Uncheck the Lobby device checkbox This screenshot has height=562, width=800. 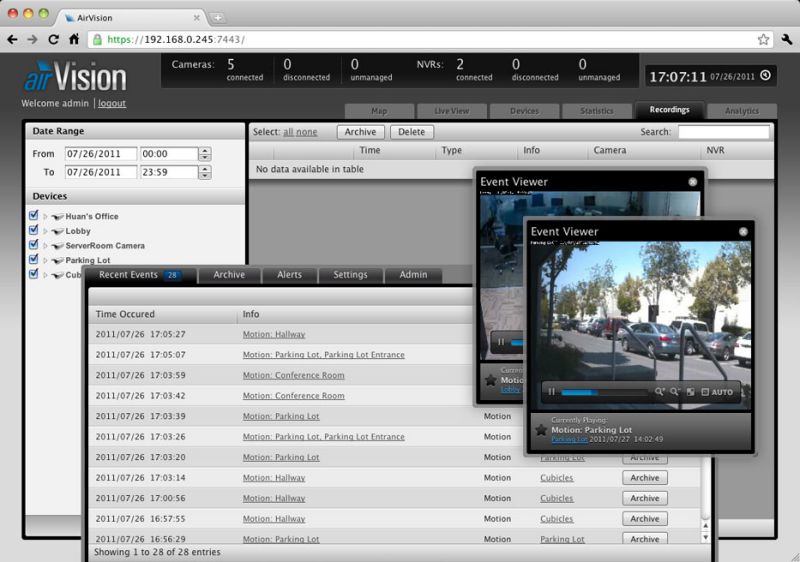[33, 231]
